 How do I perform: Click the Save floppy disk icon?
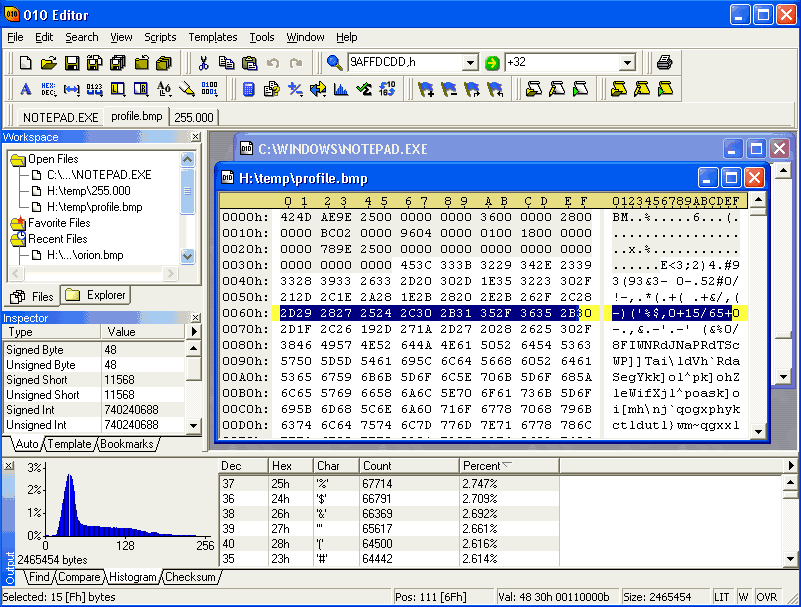[x=72, y=63]
